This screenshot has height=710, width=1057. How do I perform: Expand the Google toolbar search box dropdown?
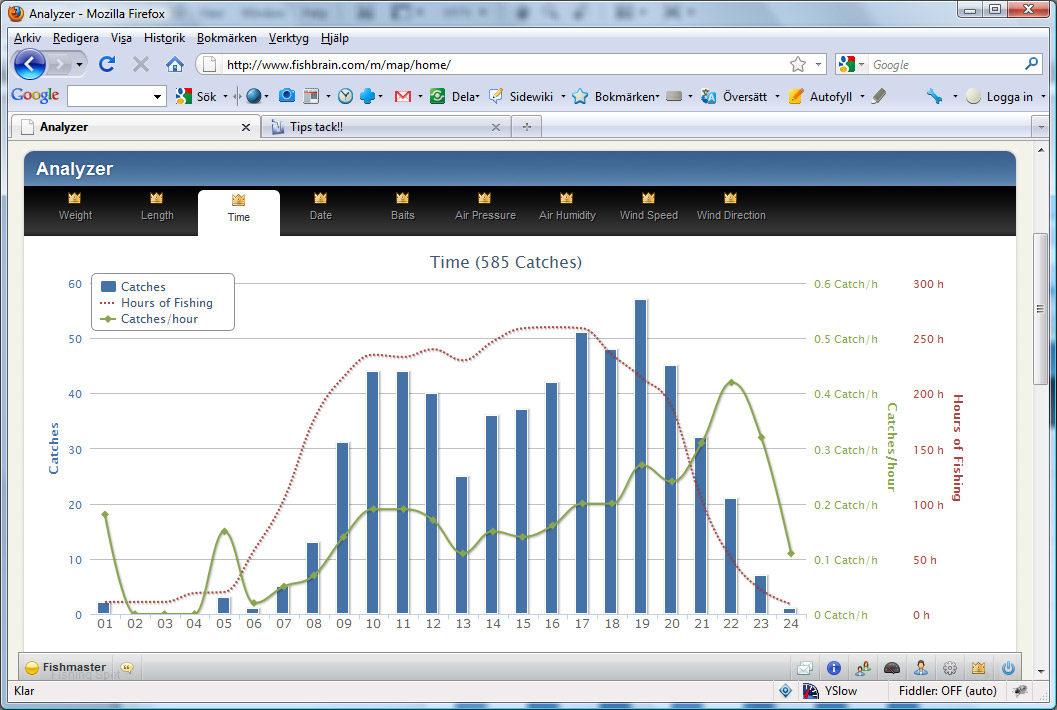[158, 97]
